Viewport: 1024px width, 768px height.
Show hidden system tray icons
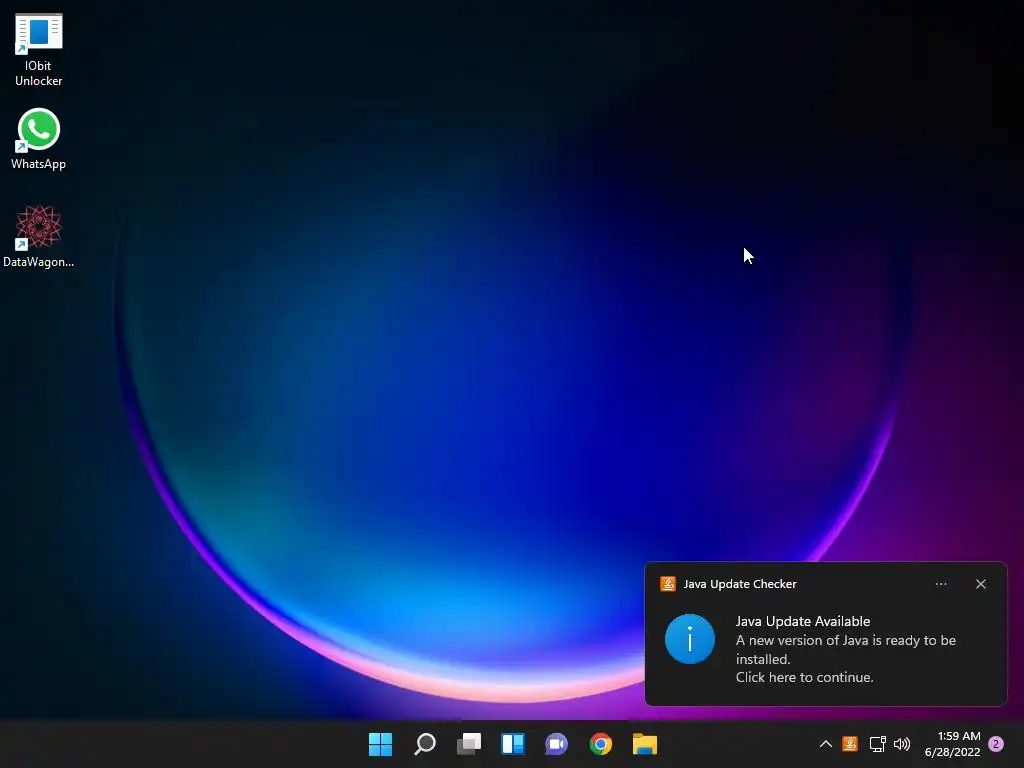[x=825, y=744]
